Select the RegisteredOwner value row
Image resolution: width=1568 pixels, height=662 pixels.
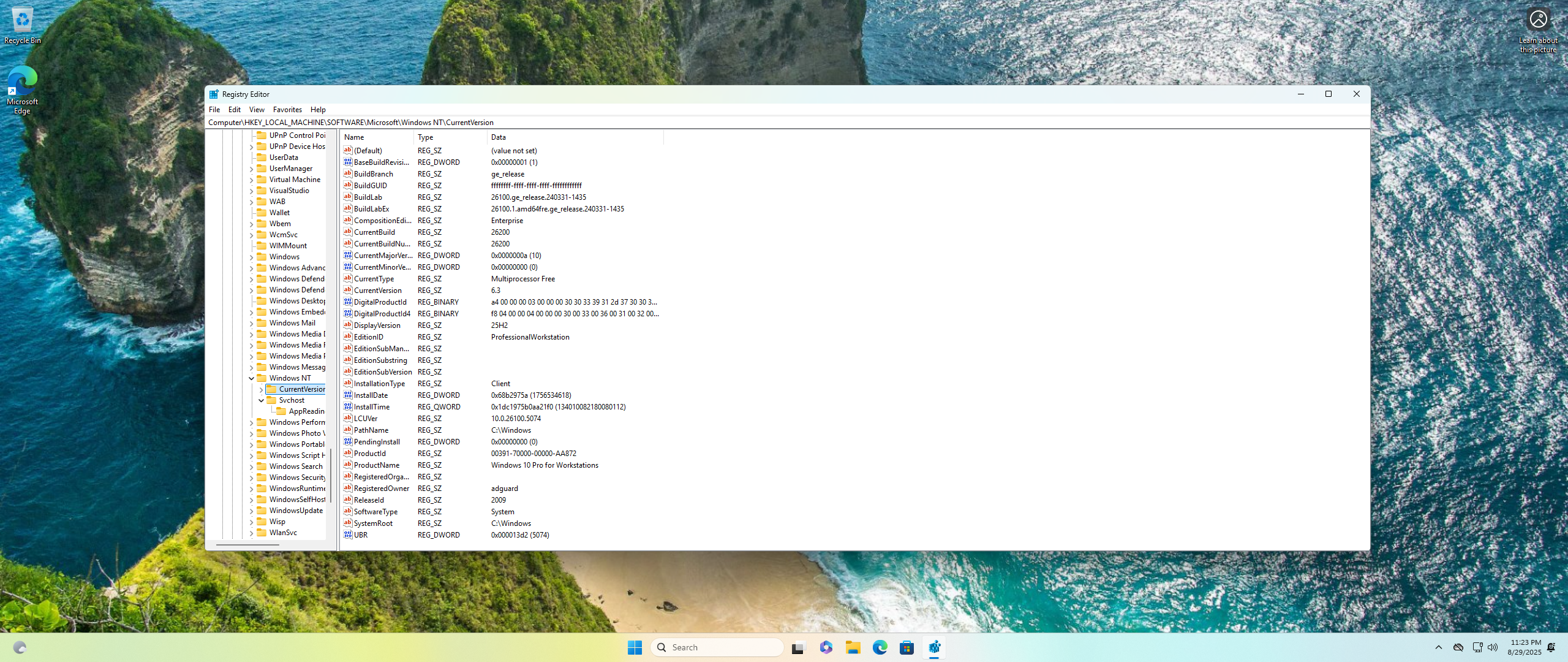pos(502,489)
